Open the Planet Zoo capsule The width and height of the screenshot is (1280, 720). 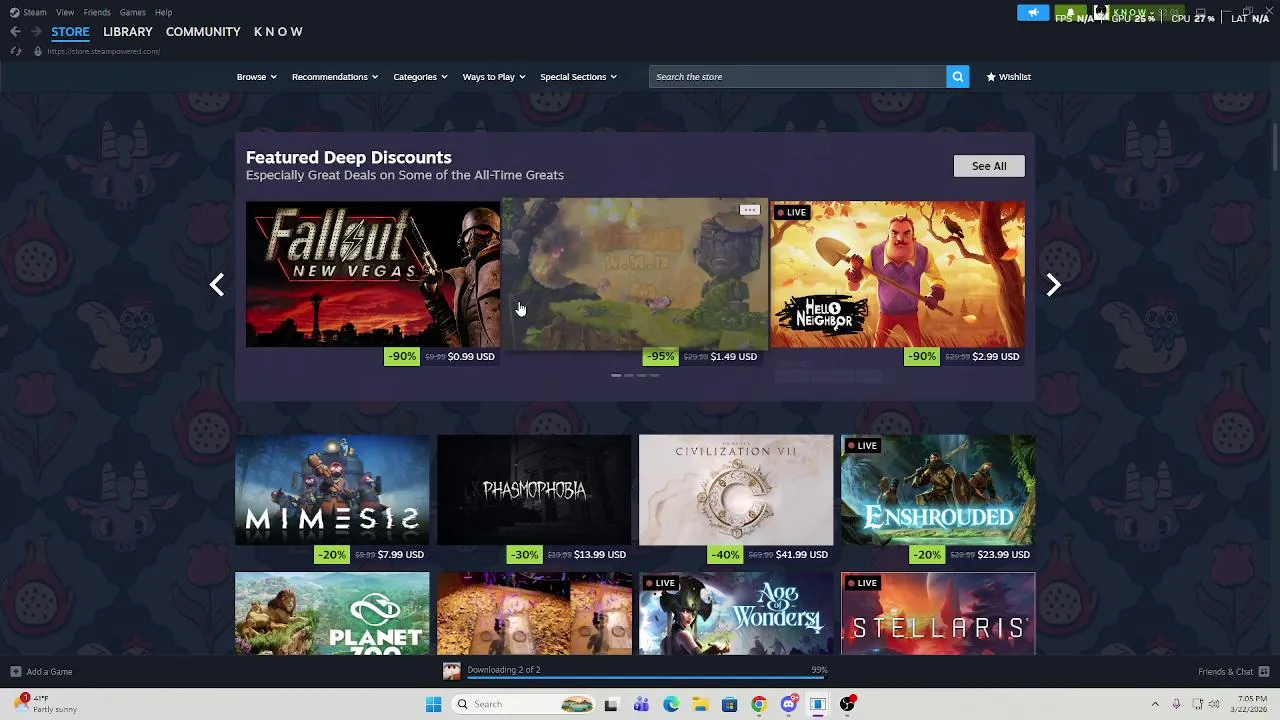(x=332, y=614)
